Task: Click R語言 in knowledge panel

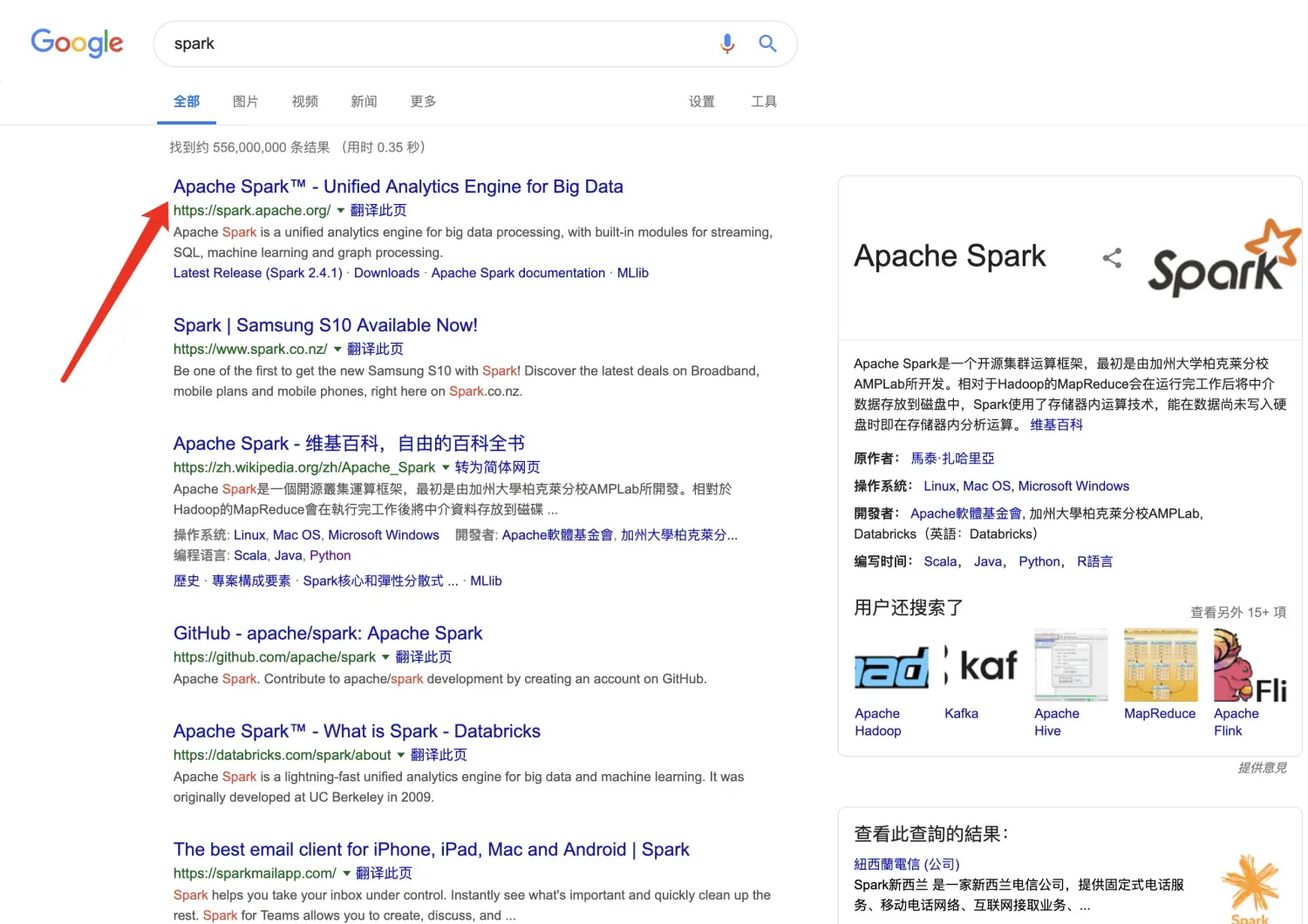Action: pos(1094,562)
